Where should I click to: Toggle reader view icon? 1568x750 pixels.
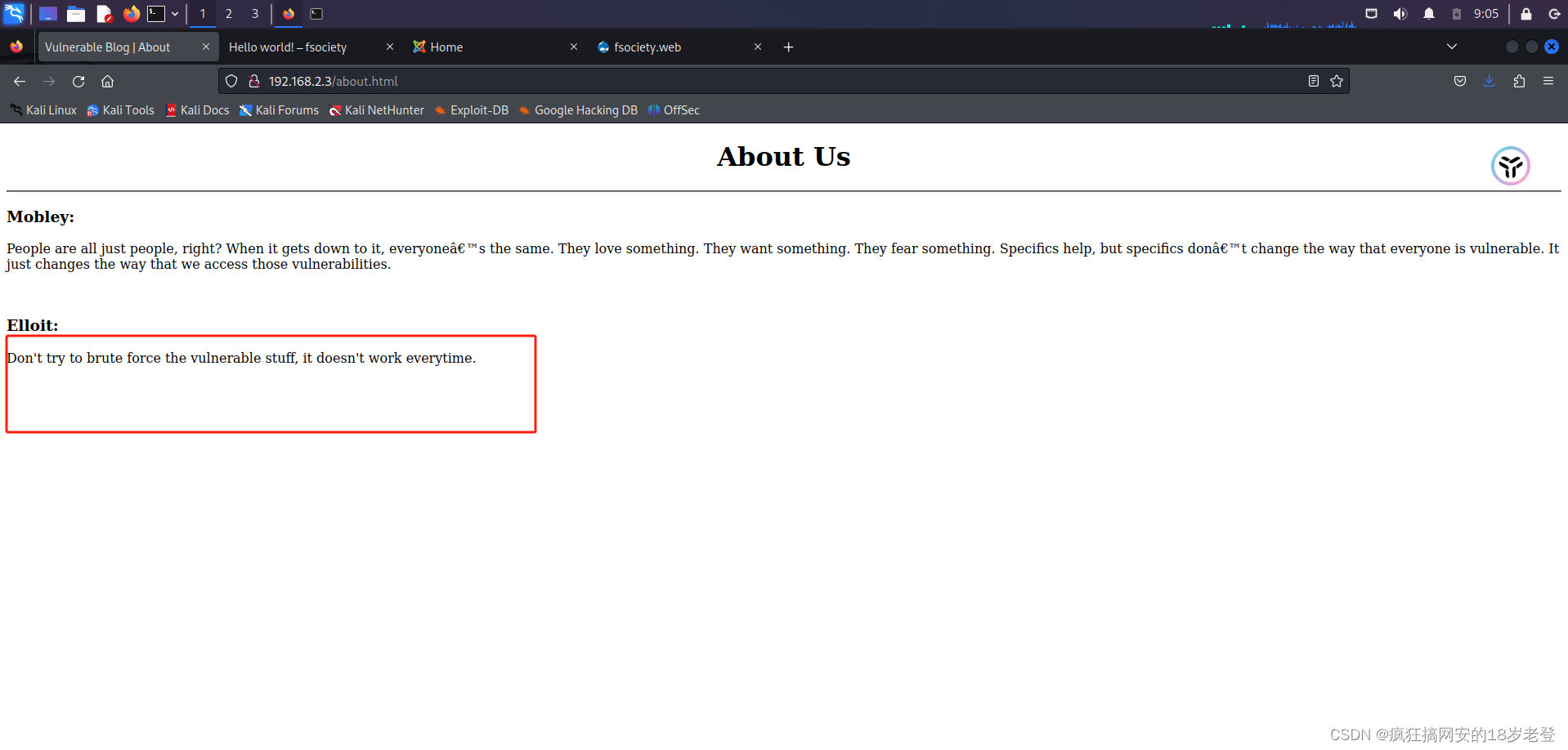(1314, 81)
